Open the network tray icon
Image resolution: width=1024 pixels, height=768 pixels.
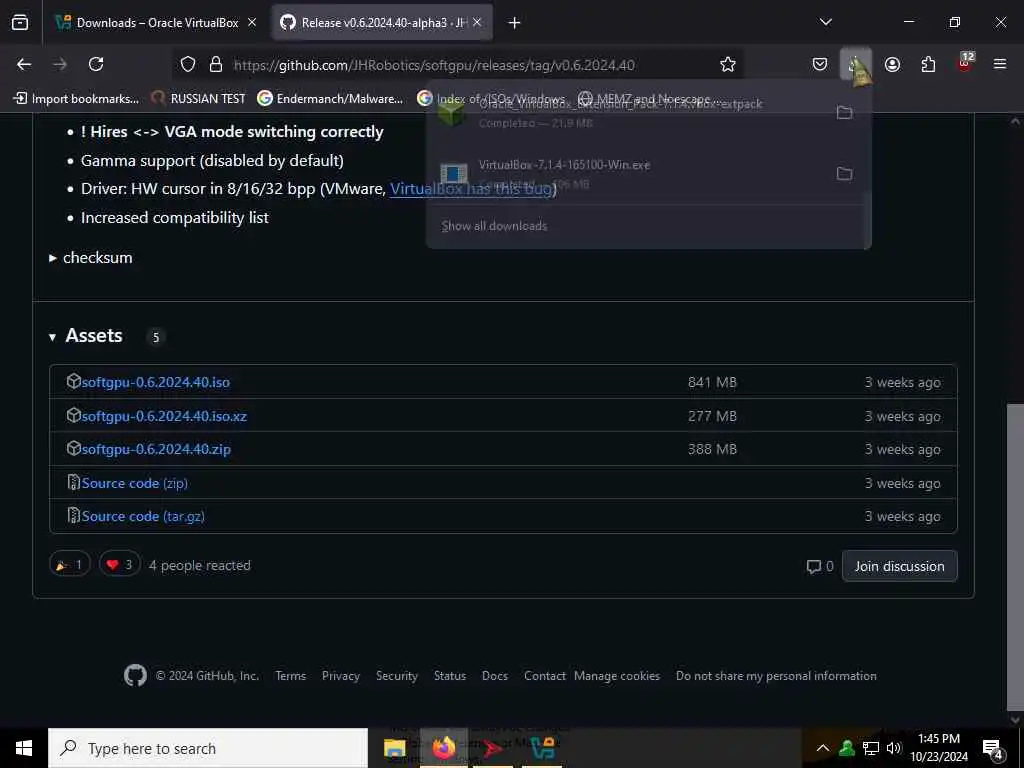[871, 748]
